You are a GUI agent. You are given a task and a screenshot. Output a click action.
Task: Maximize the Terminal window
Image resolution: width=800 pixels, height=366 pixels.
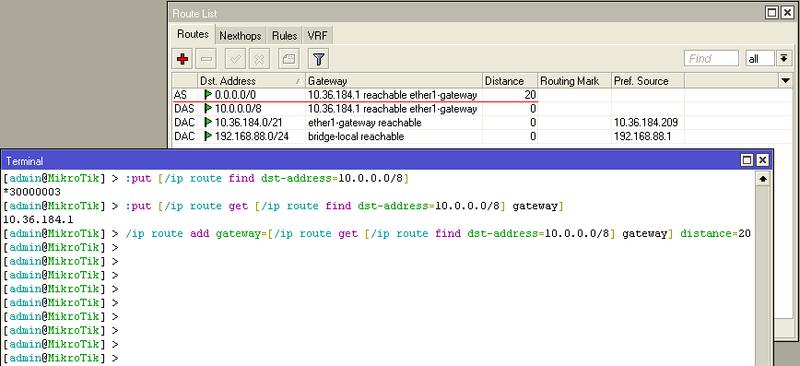tap(746, 160)
